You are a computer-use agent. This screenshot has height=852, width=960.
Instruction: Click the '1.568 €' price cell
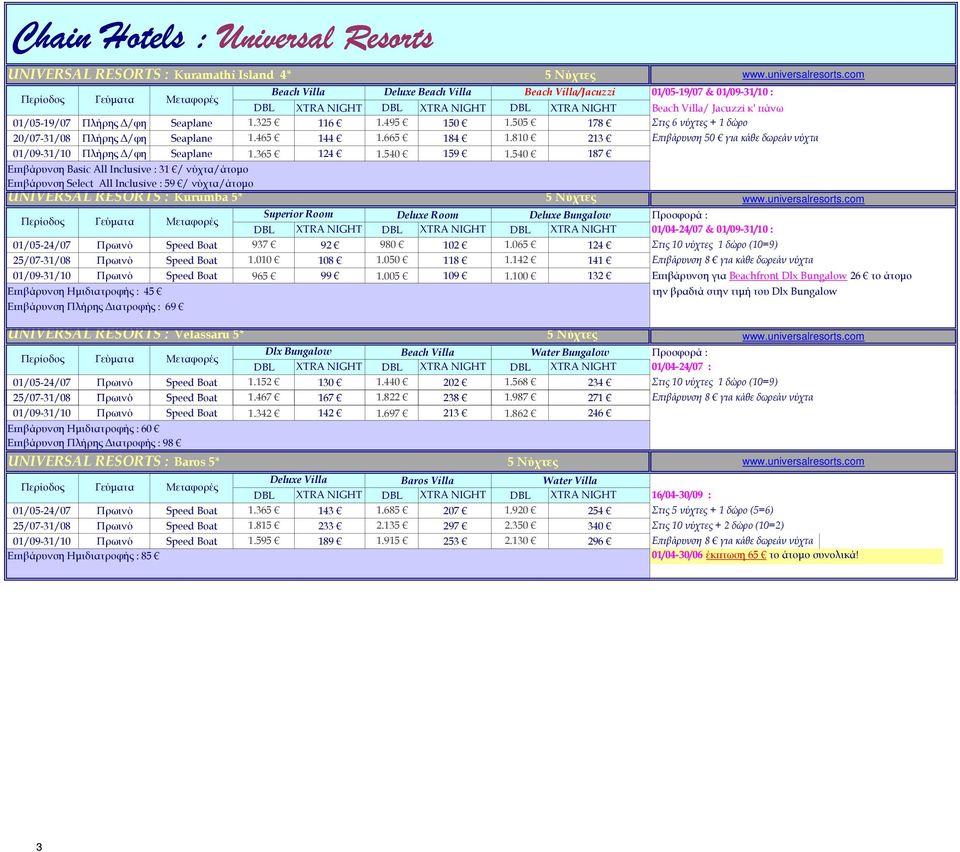click(520, 381)
